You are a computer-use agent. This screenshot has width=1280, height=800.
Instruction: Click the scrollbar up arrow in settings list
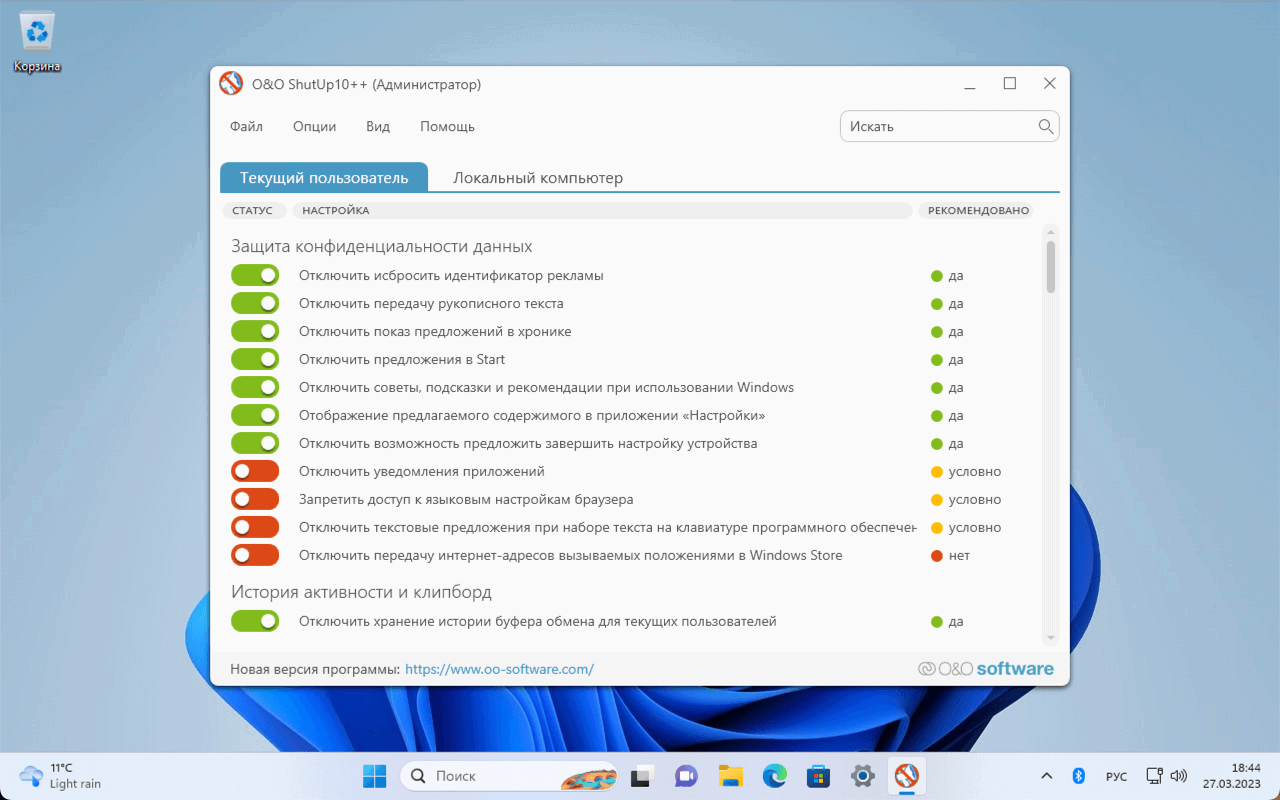(x=1050, y=232)
